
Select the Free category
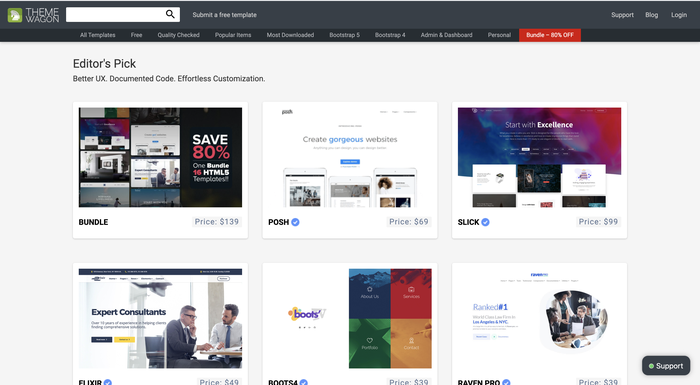[x=137, y=35]
